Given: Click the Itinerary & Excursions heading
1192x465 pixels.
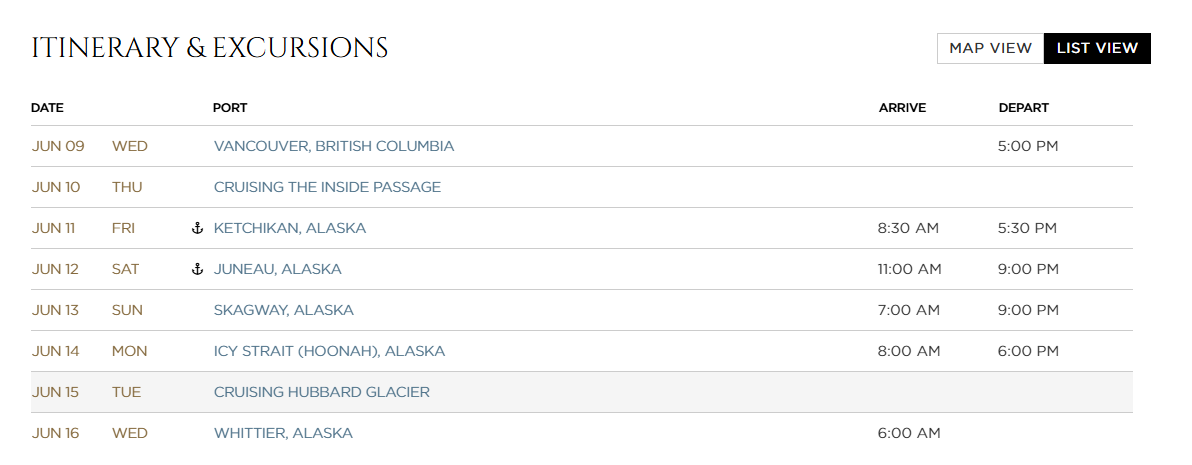Looking at the screenshot, I should [209, 47].
